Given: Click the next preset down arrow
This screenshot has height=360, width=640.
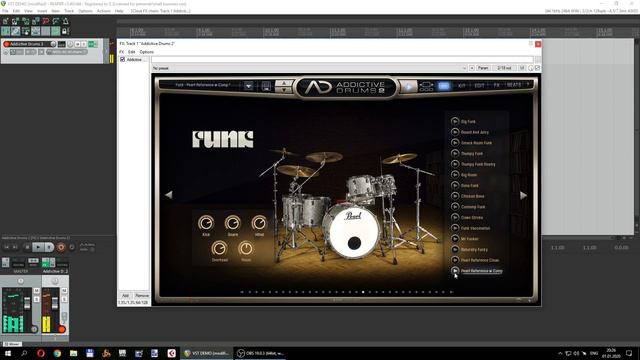Looking at the screenshot, I should [x=284, y=89].
